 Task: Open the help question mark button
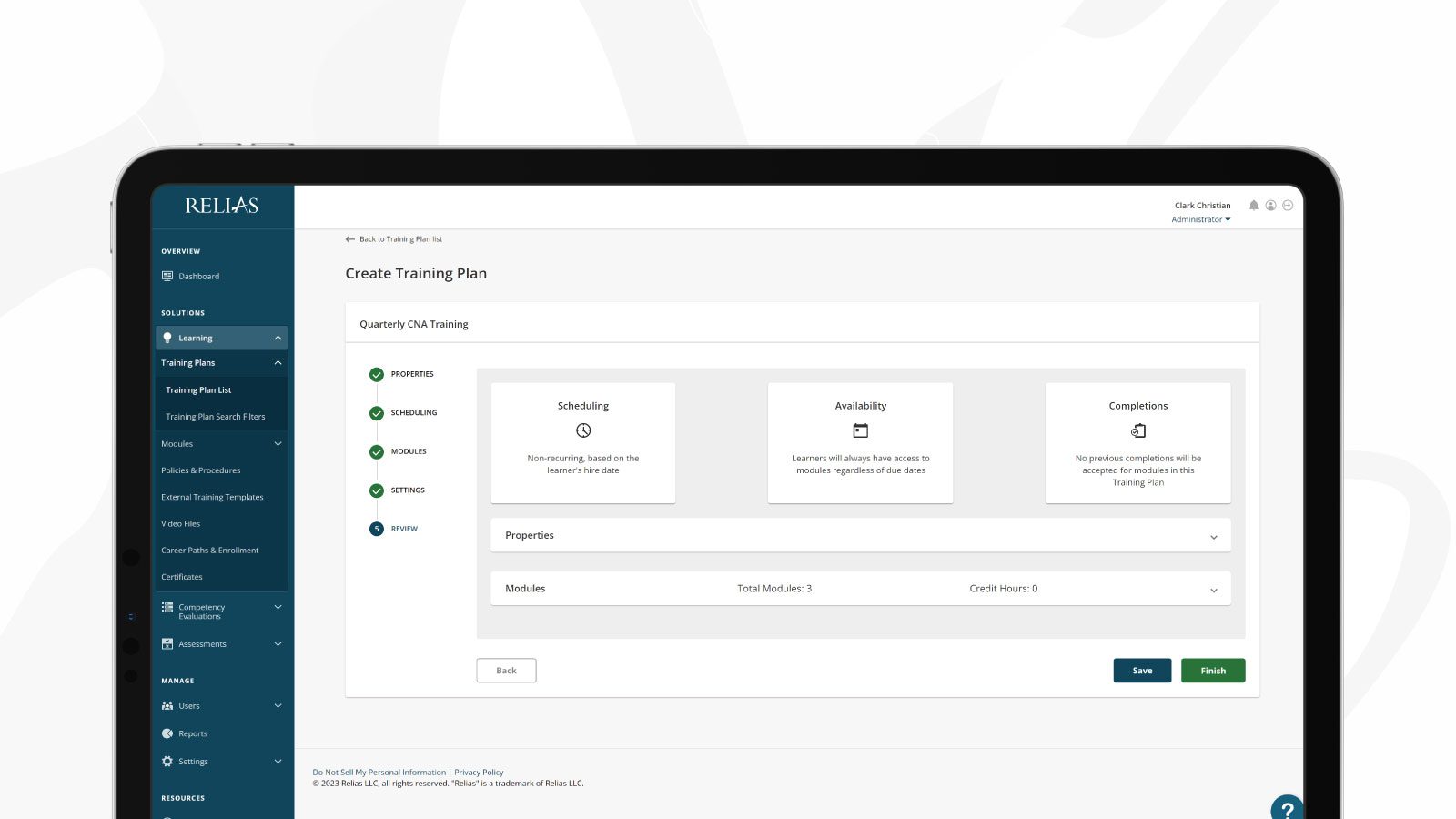[1287, 809]
